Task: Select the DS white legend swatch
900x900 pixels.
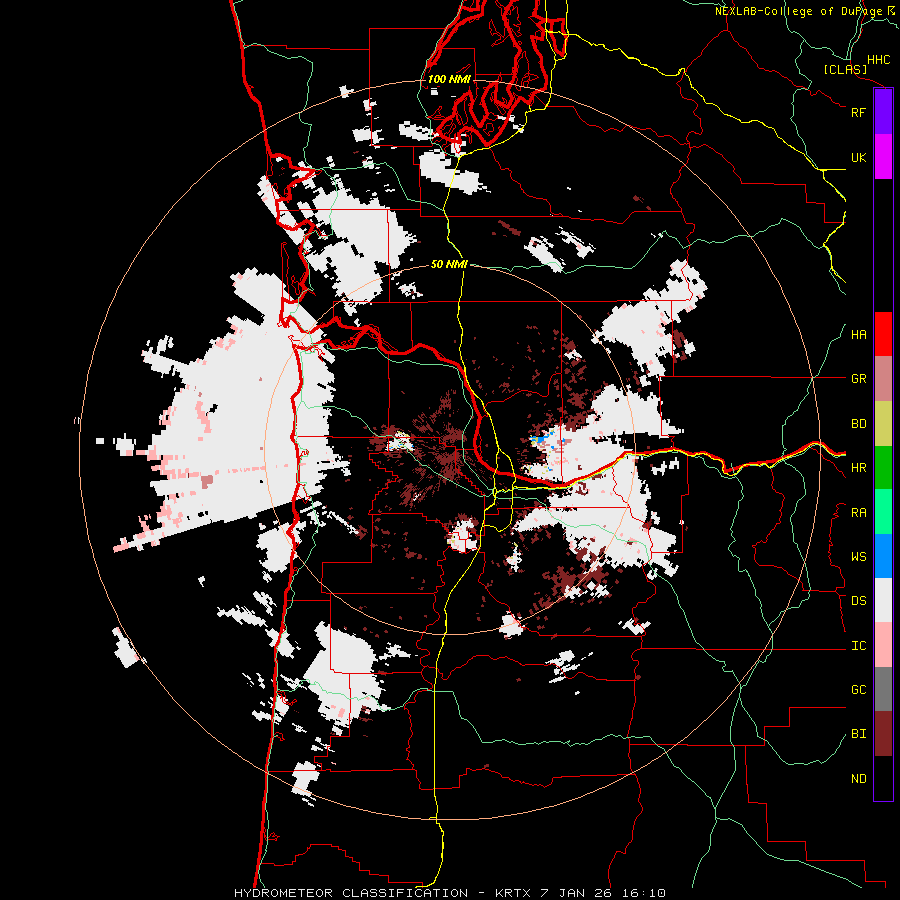Action: pyautogui.click(x=883, y=600)
